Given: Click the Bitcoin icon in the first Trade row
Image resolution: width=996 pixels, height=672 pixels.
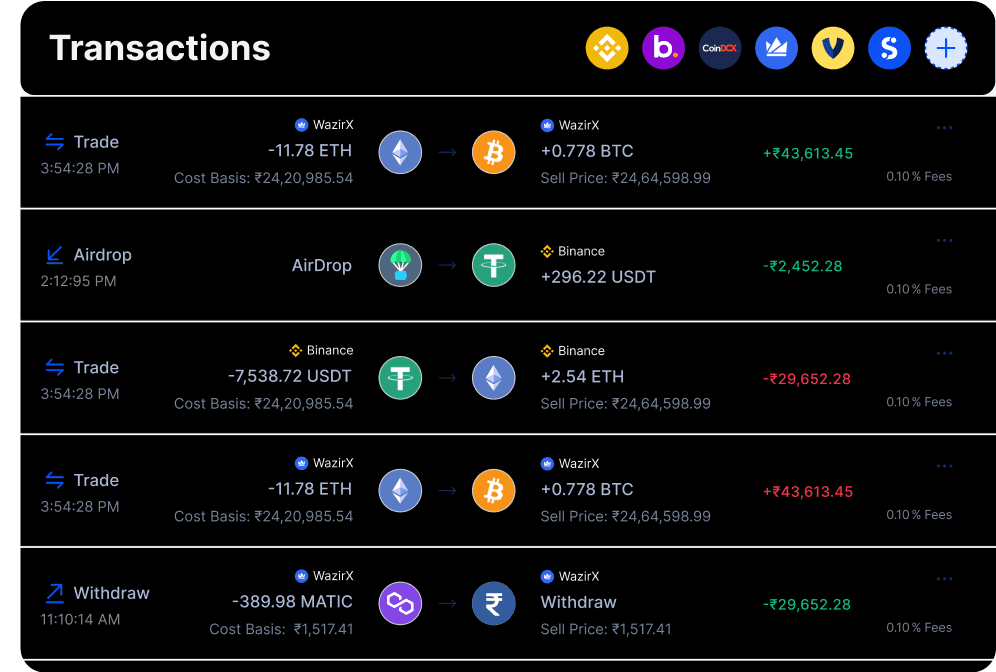Looking at the screenshot, I should click(493, 151).
